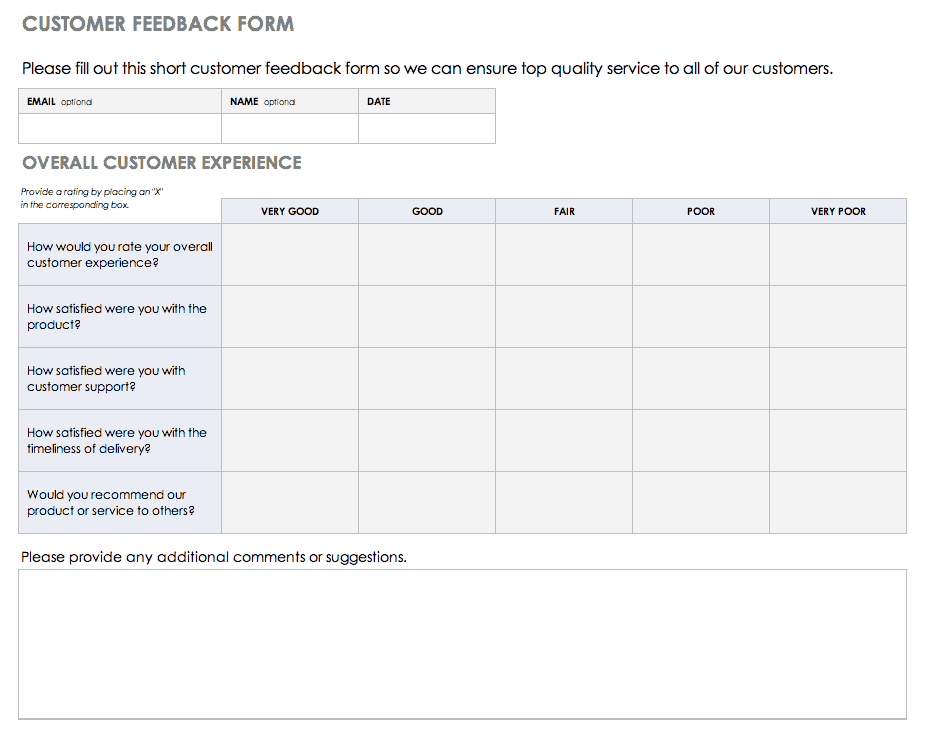Mark Good for overall customer experience
Viewport: 925px width, 749px height.
tap(427, 255)
